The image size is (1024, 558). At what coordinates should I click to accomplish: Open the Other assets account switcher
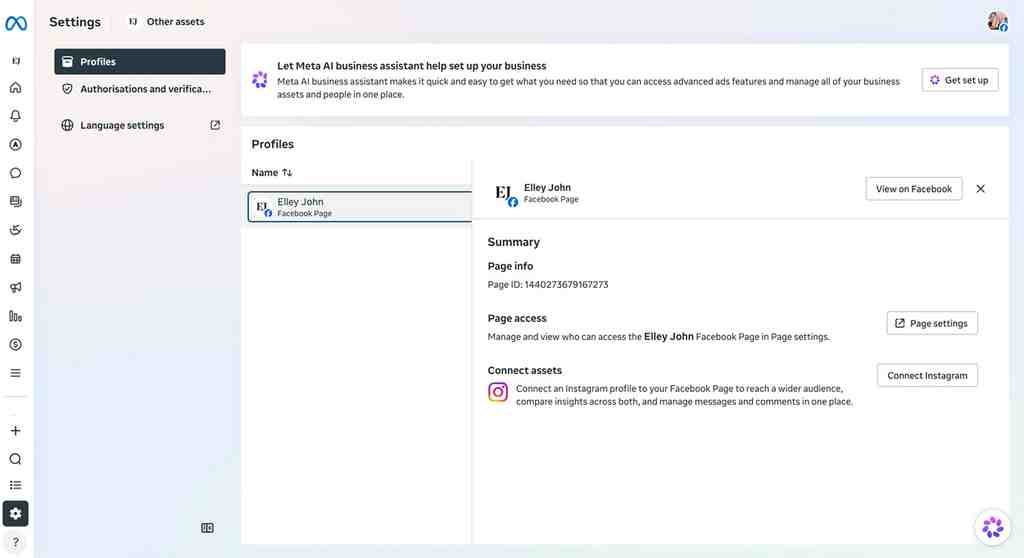[167, 22]
